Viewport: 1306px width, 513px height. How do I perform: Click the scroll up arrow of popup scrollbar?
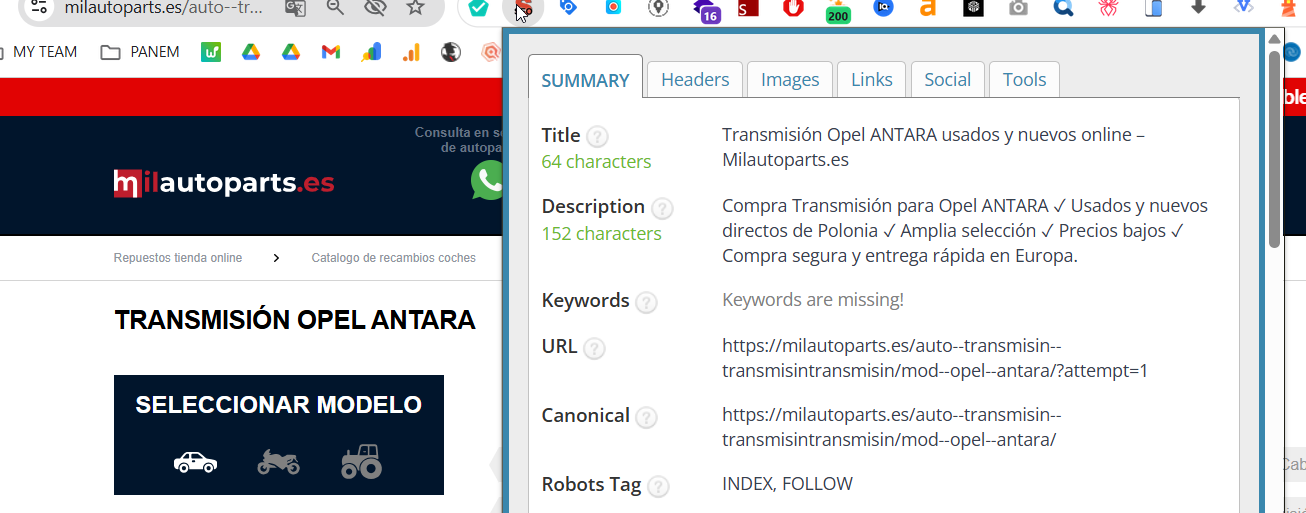coord(1274,40)
